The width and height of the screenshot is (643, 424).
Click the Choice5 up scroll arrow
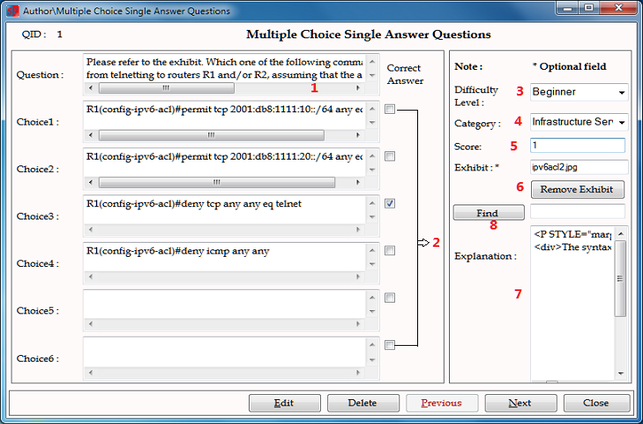point(372,298)
